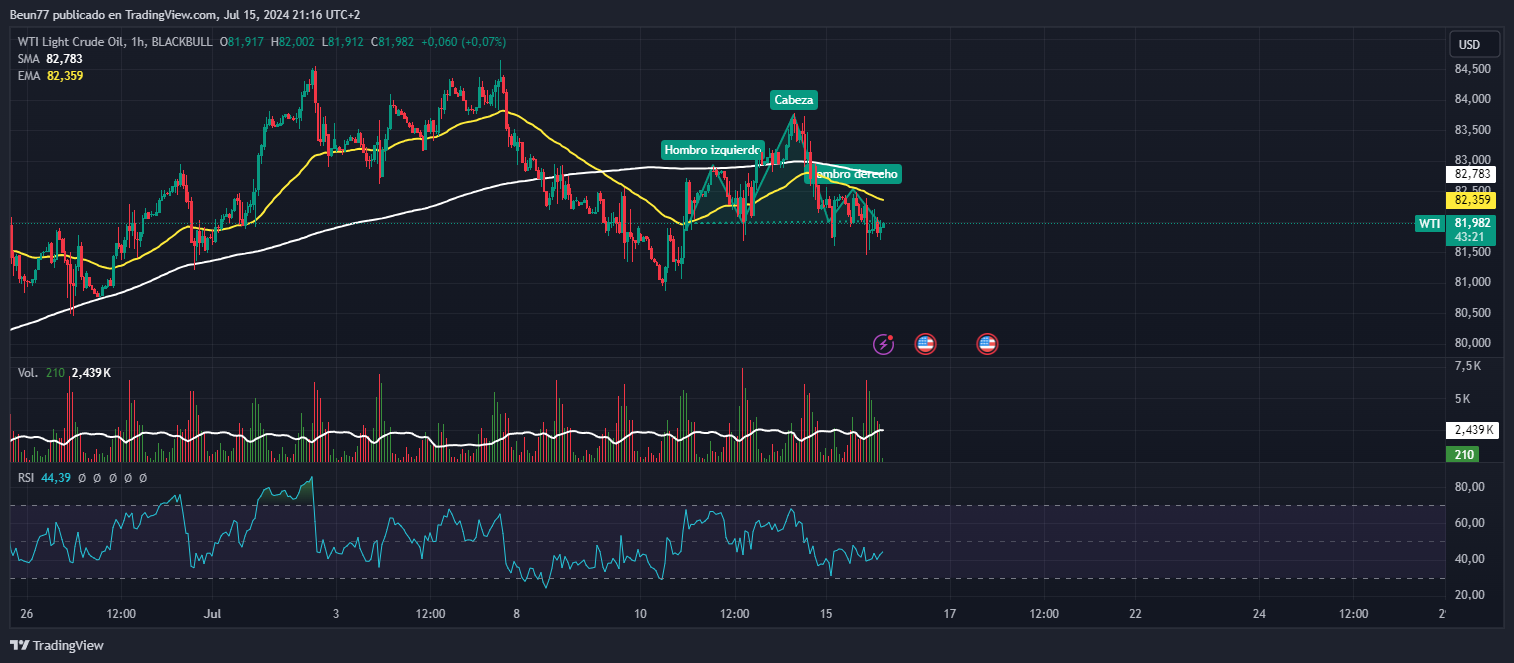Select the Hombro izquierdo pattern label

[x=712, y=150]
